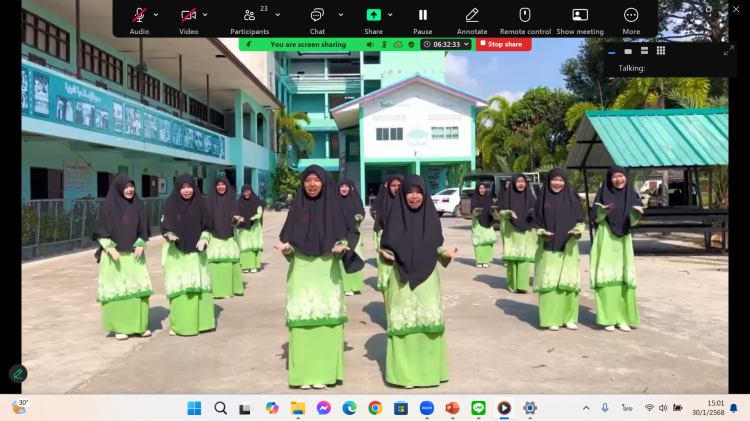This screenshot has width=750, height=421.
Task: Click the battery tray icon
Action: [x=677, y=408]
